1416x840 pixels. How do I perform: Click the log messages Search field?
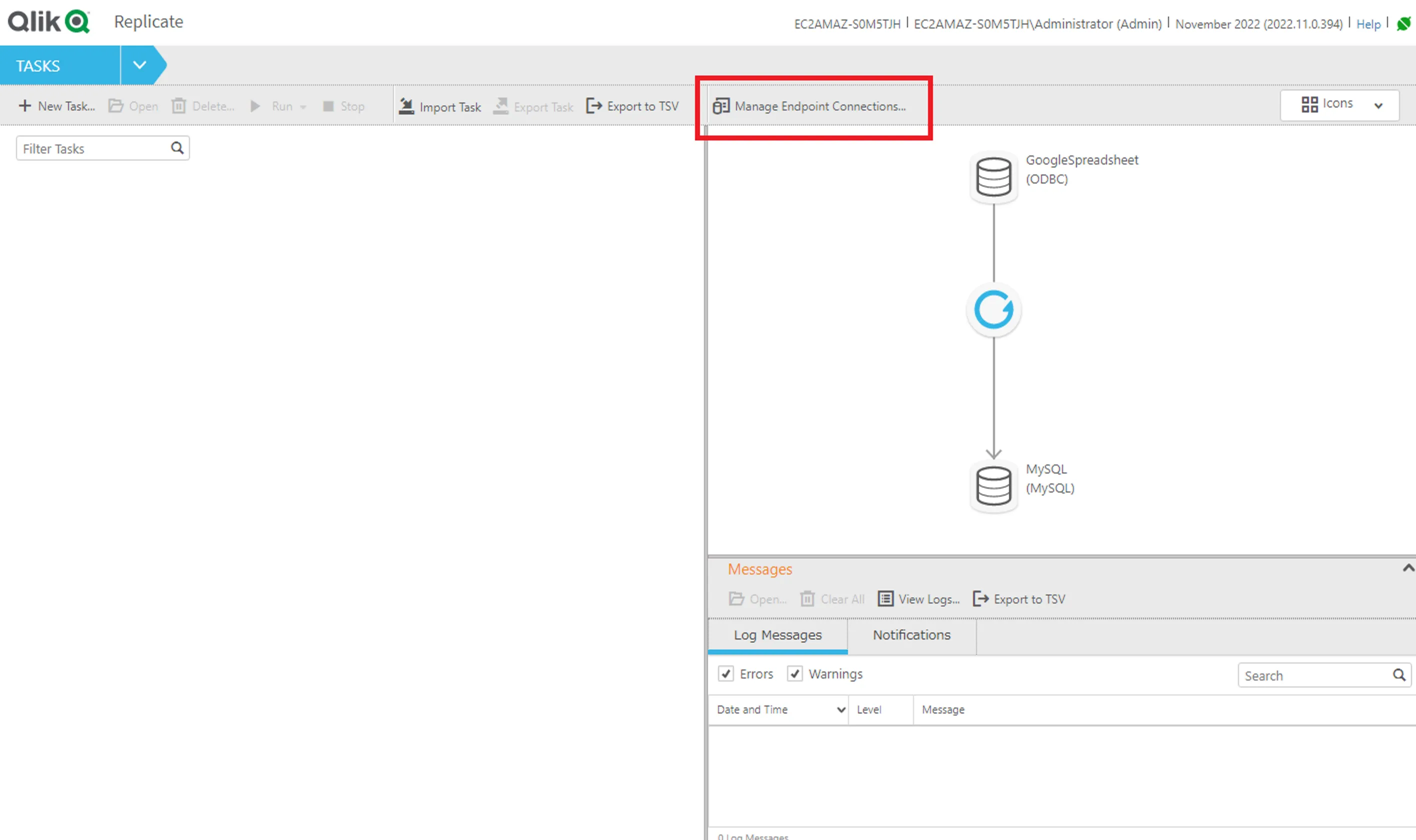[x=1318, y=675]
